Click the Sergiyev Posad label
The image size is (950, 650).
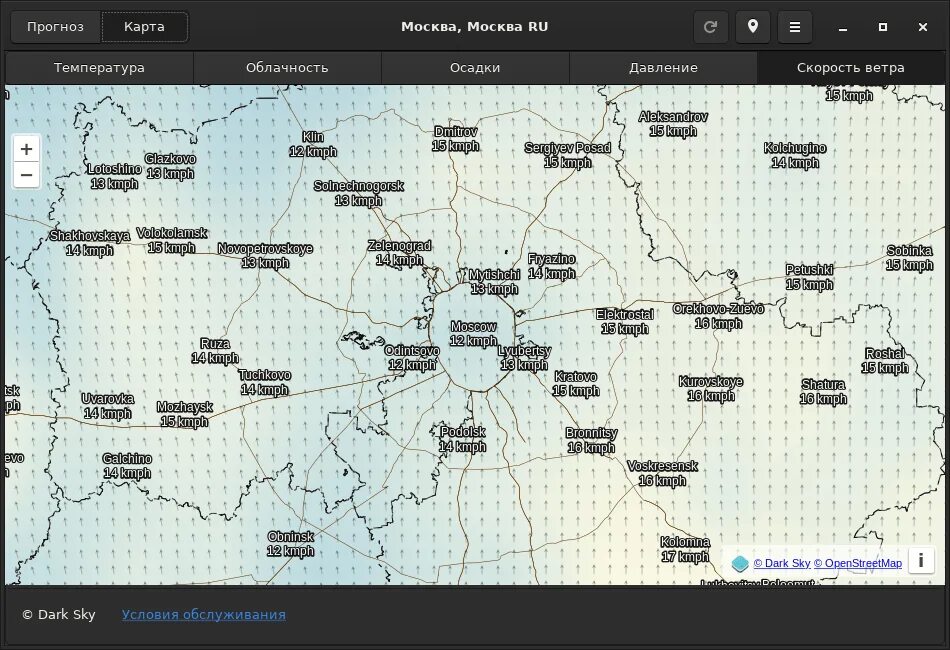(568, 155)
